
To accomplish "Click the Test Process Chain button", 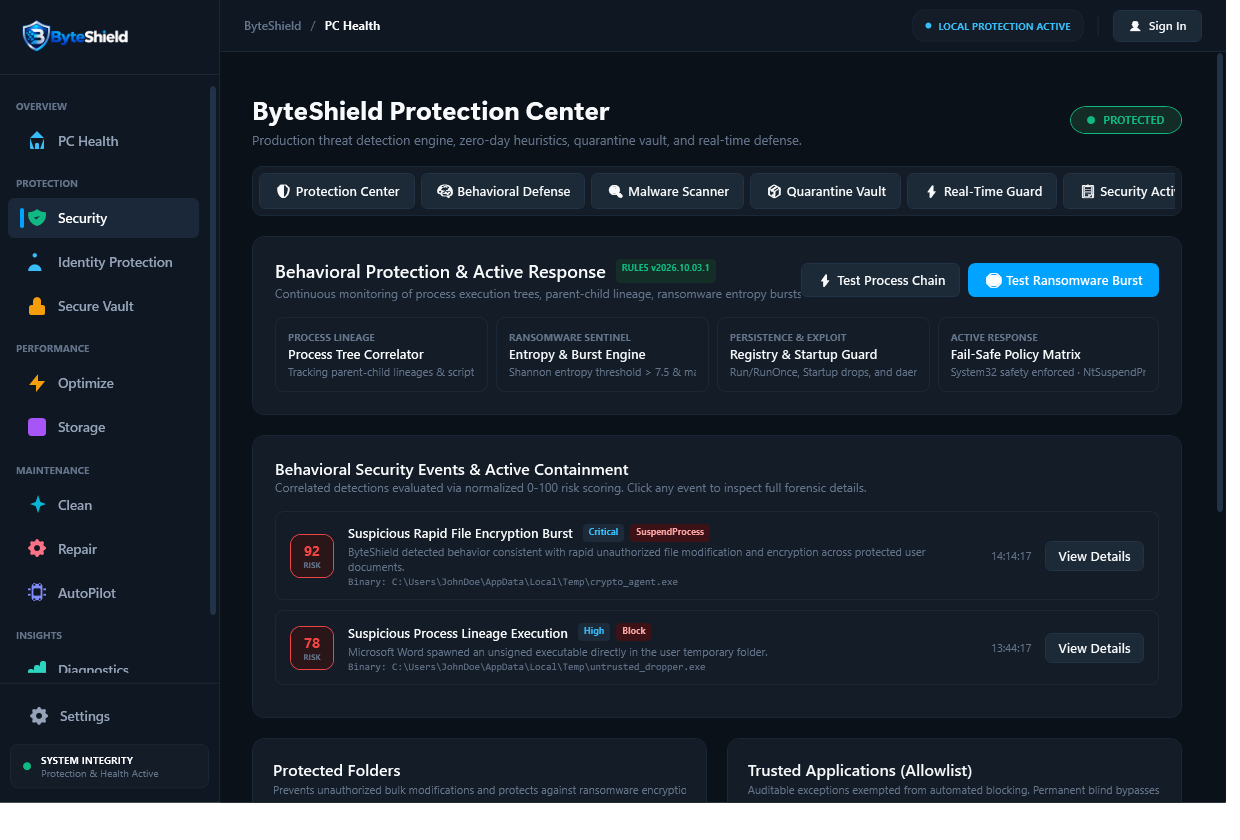I will pos(880,280).
